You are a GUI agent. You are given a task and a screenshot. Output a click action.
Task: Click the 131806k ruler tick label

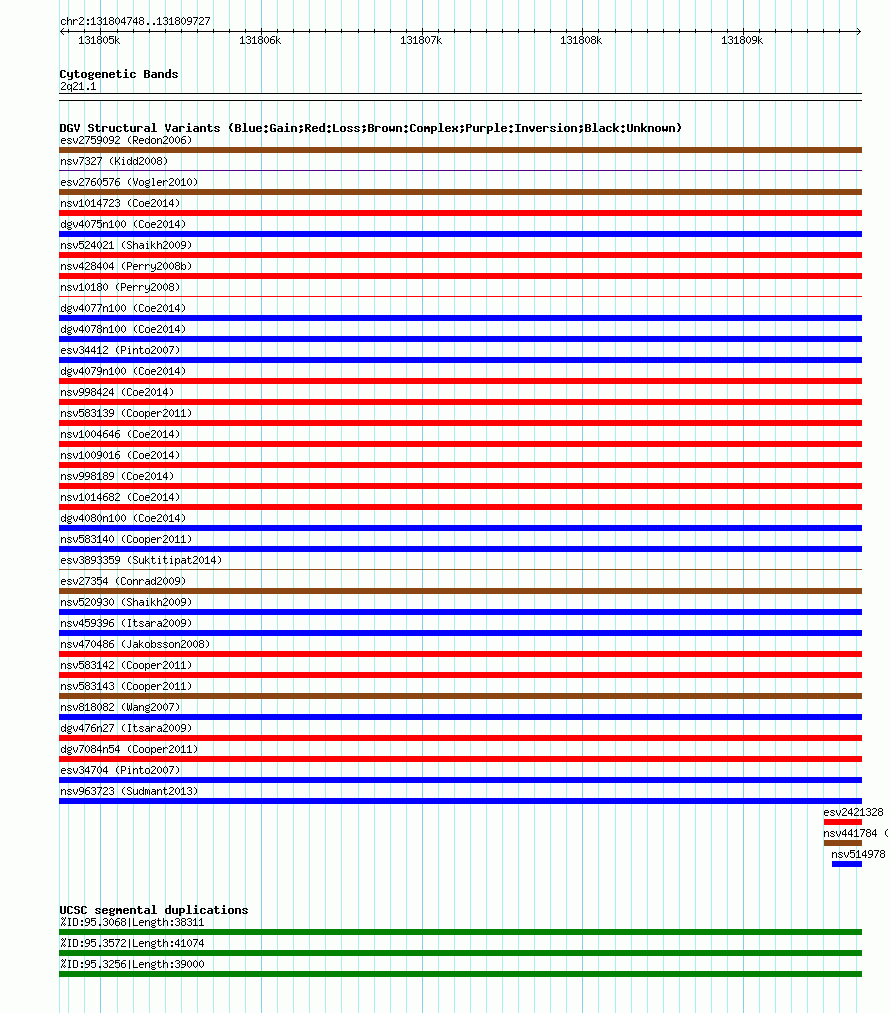tap(260, 40)
